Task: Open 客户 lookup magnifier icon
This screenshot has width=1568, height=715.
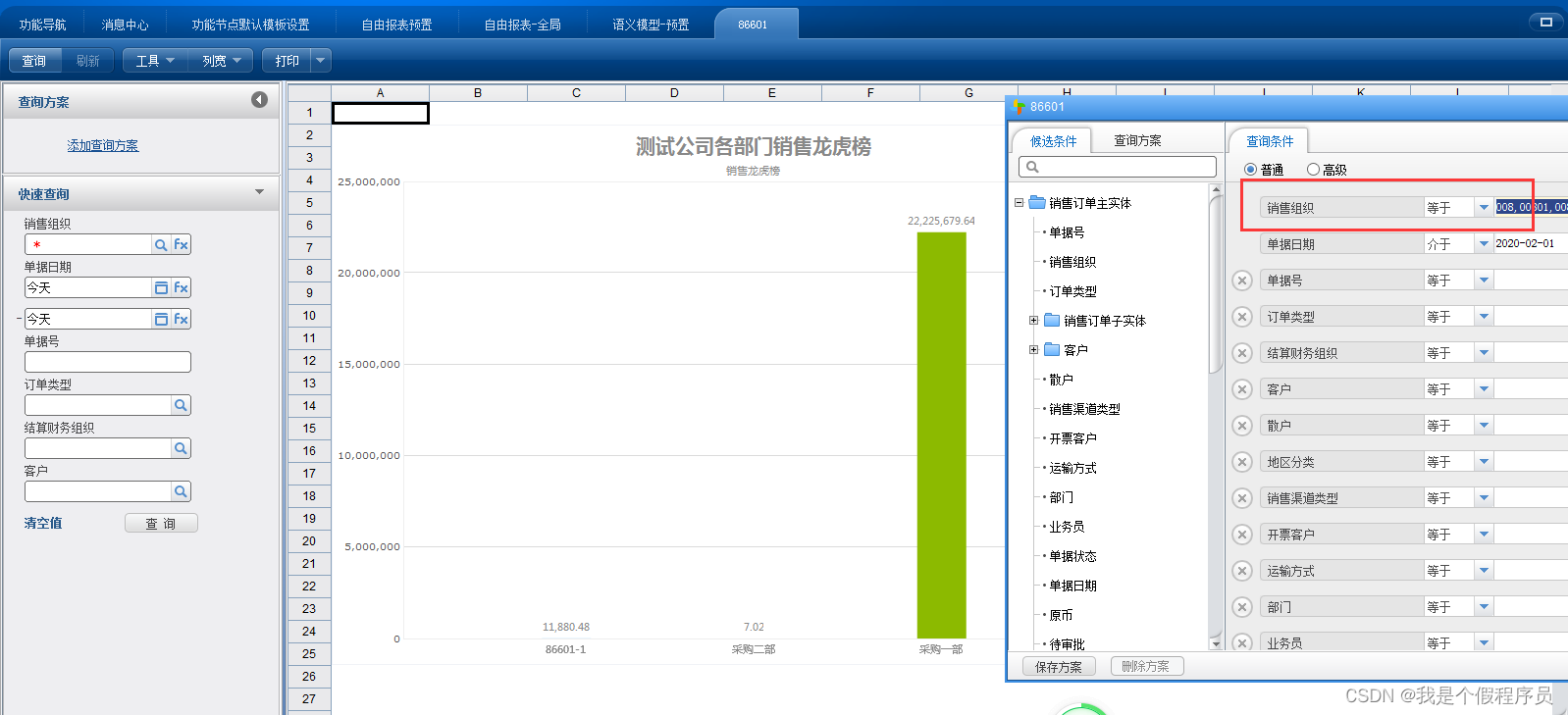Action: click(181, 491)
